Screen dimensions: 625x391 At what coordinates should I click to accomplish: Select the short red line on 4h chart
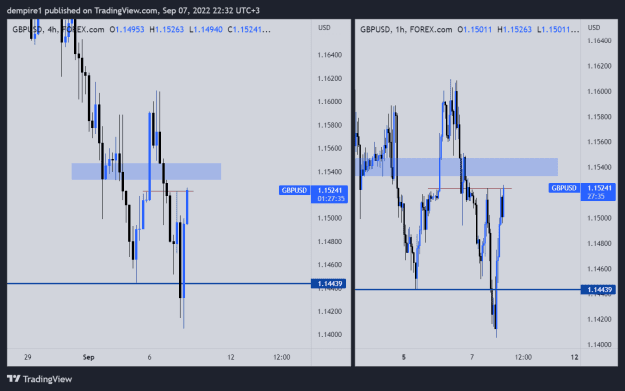point(168,191)
